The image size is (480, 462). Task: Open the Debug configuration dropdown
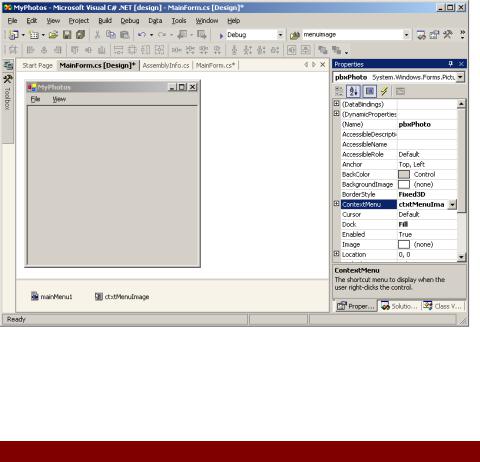(280, 35)
